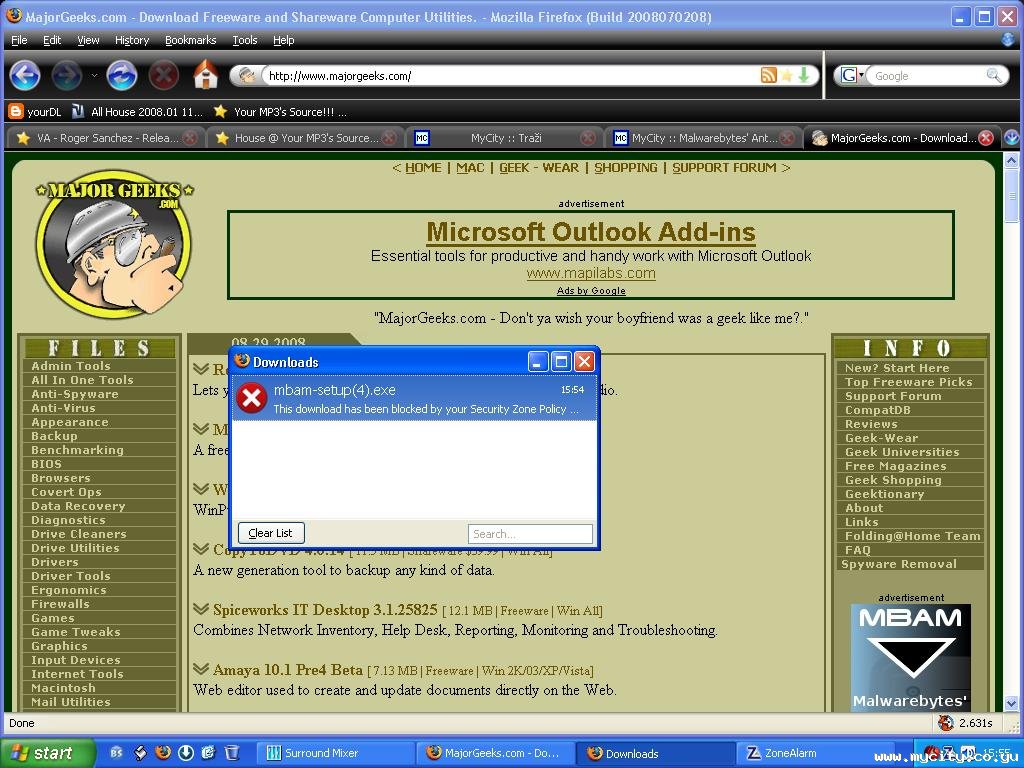Open Folding@Home Team link
The width and height of the screenshot is (1024, 768).
point(912,536)
